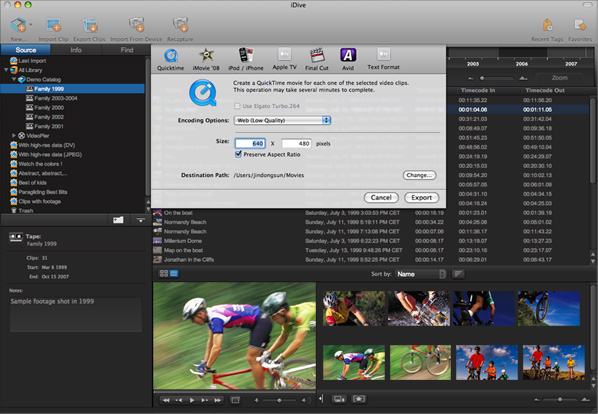Toggle the Use Elgato Turbo.264 checkbox
Screen dimensions: 598x414
tap(237, 106)
